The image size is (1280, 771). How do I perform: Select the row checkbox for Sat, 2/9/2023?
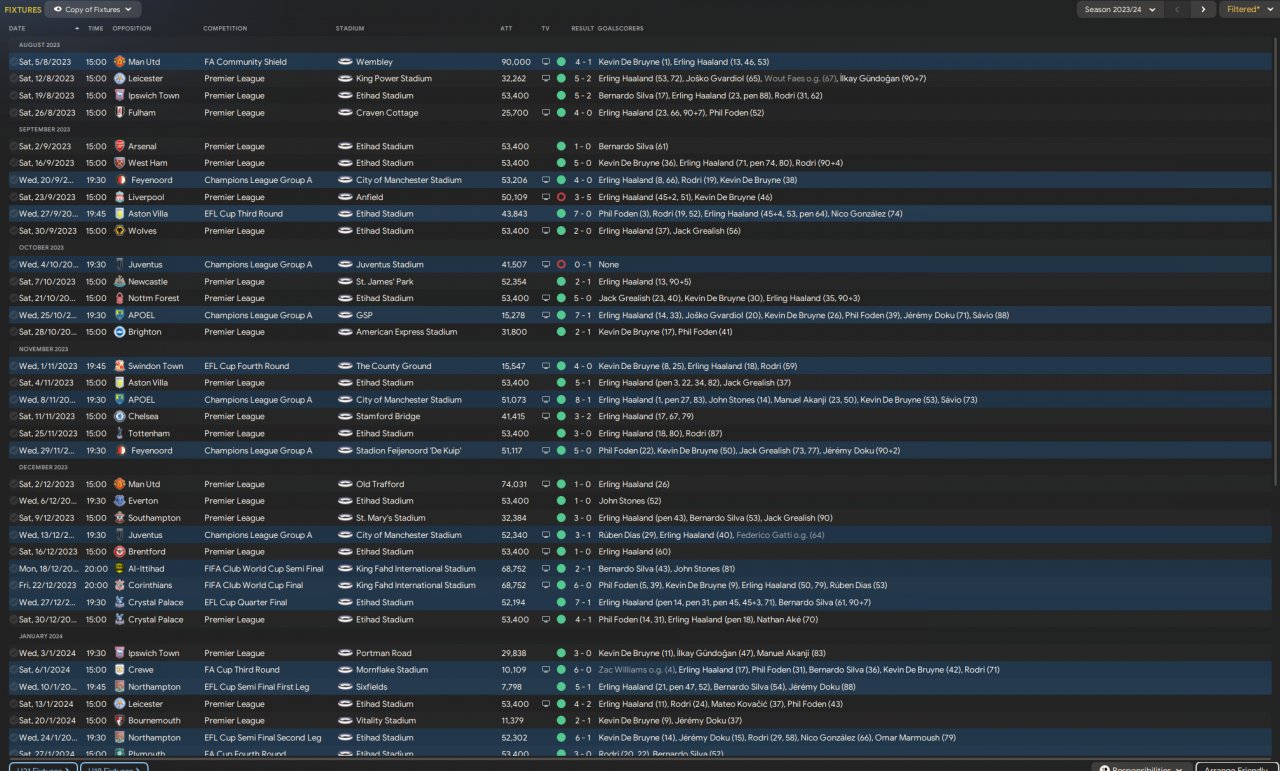[14, 146]
